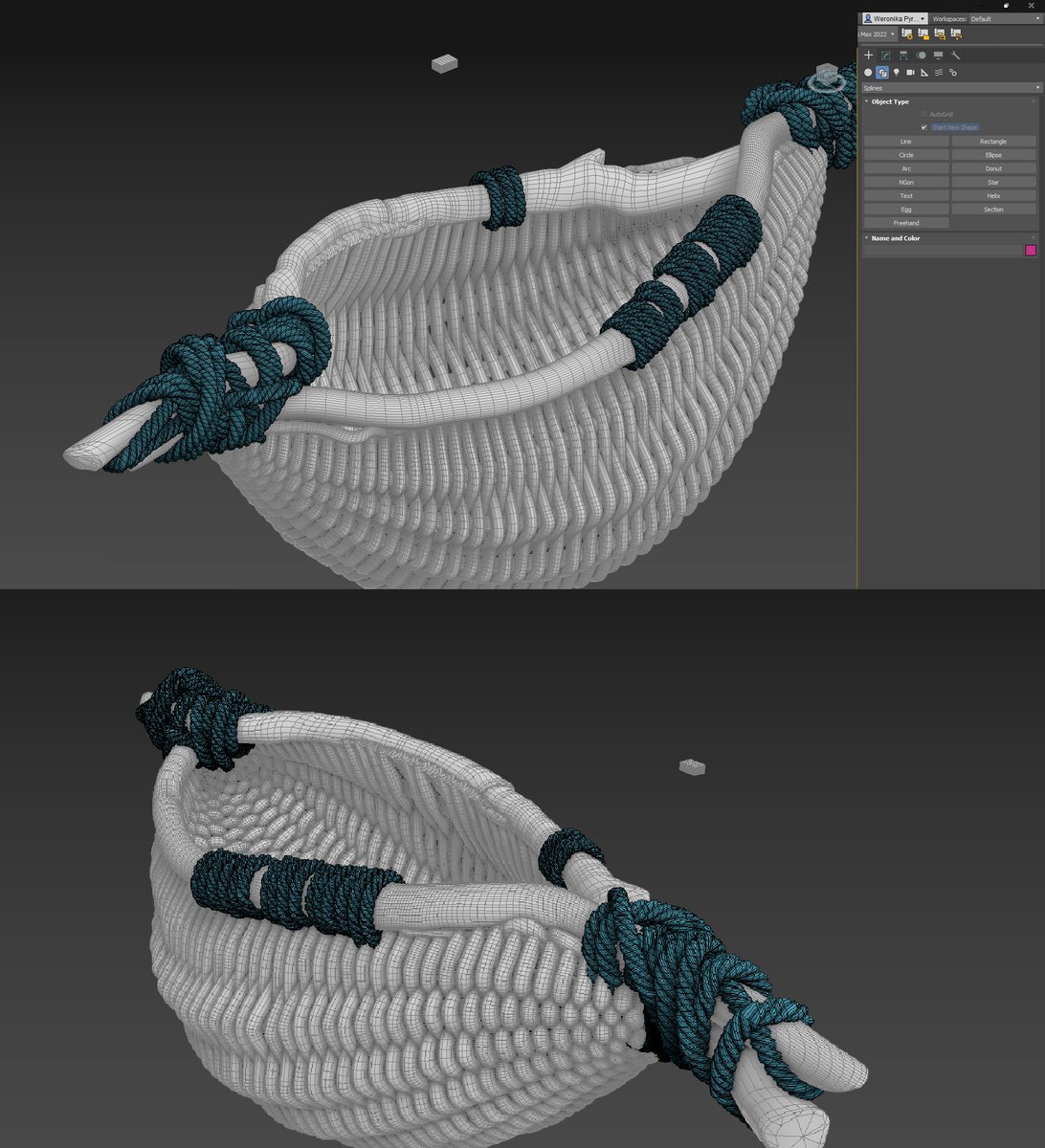The height and width of the screenshot is (1148, 1045).
Task: Open the Utilities wrench panel tab
Action: click(955, 55)
